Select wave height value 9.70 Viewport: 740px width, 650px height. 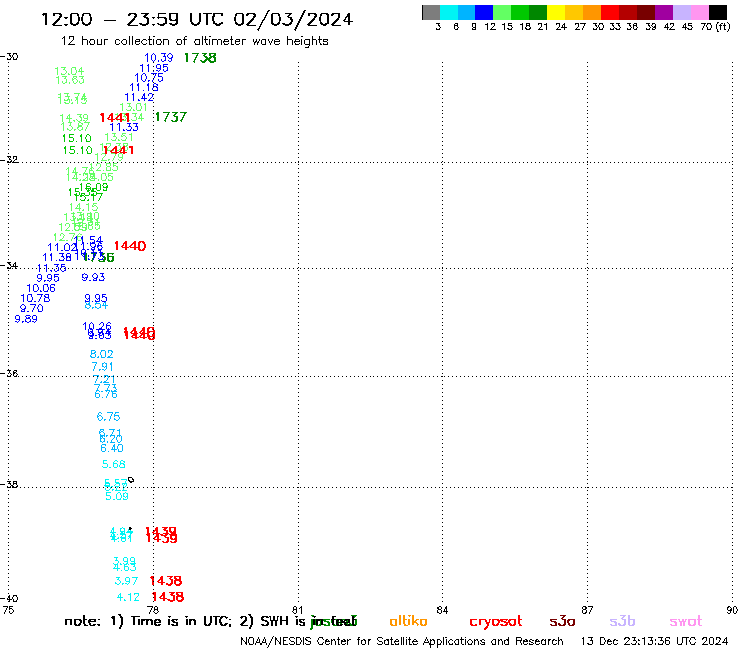[x=32, y=308]
